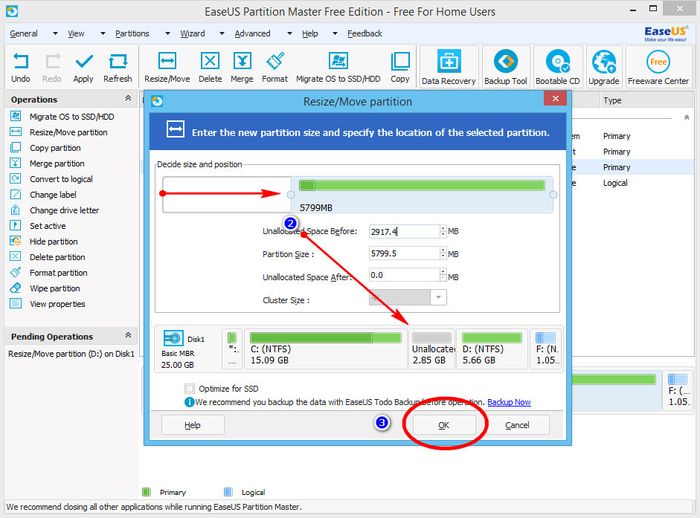Image resolution: width=700 pixels, height=518 pixels.
Task: Launch the Backup Tool
Action: 506,67
